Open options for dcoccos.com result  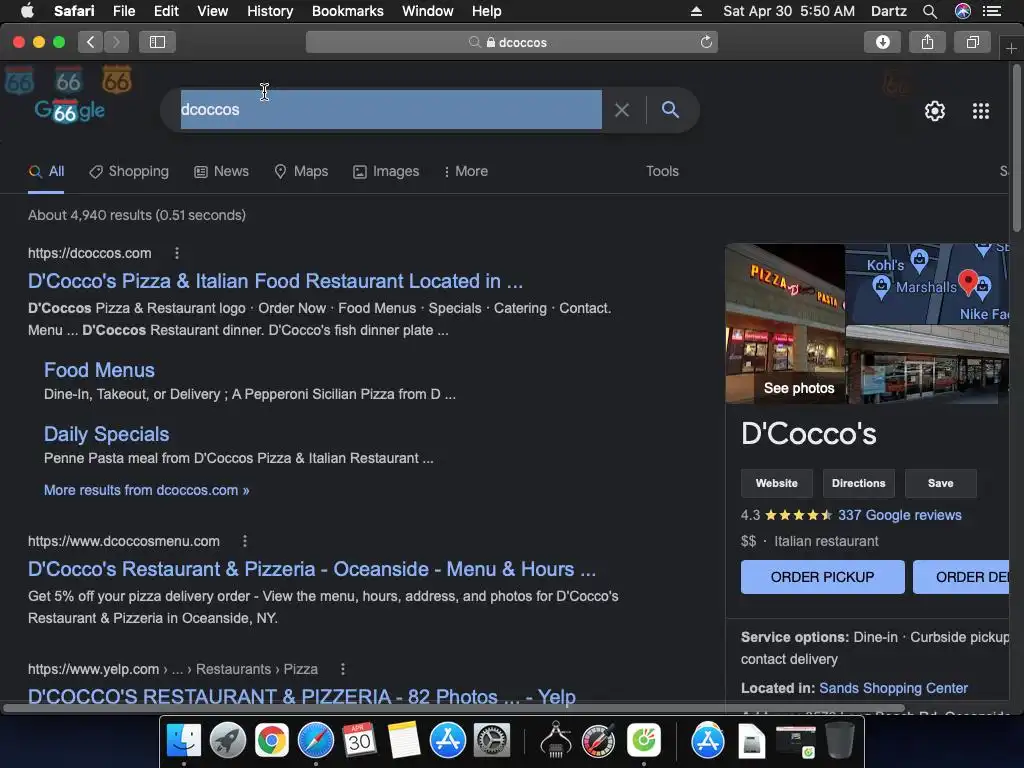click(x=176, y=253)
